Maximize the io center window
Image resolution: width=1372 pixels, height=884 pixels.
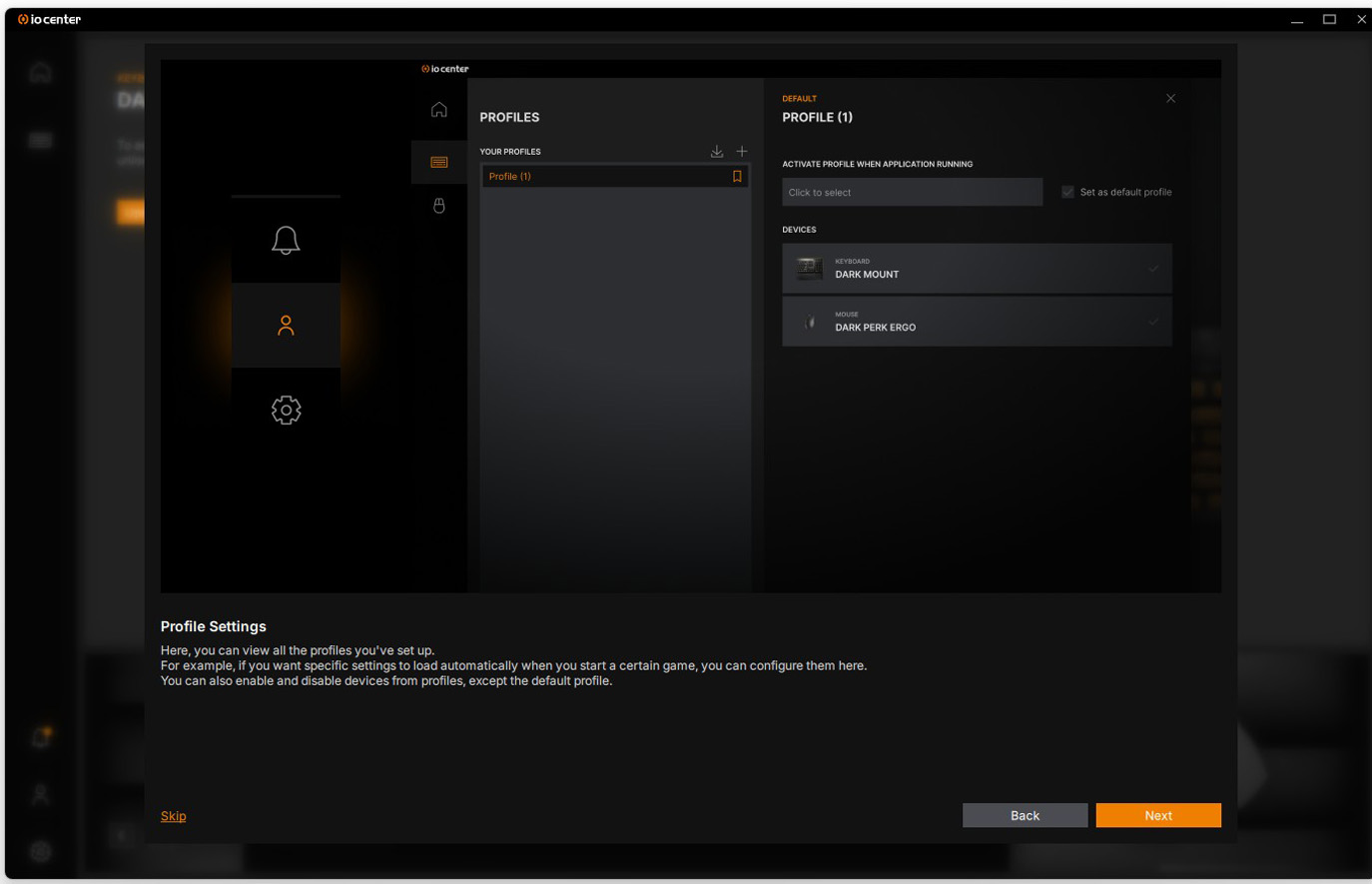point(1329,19)
